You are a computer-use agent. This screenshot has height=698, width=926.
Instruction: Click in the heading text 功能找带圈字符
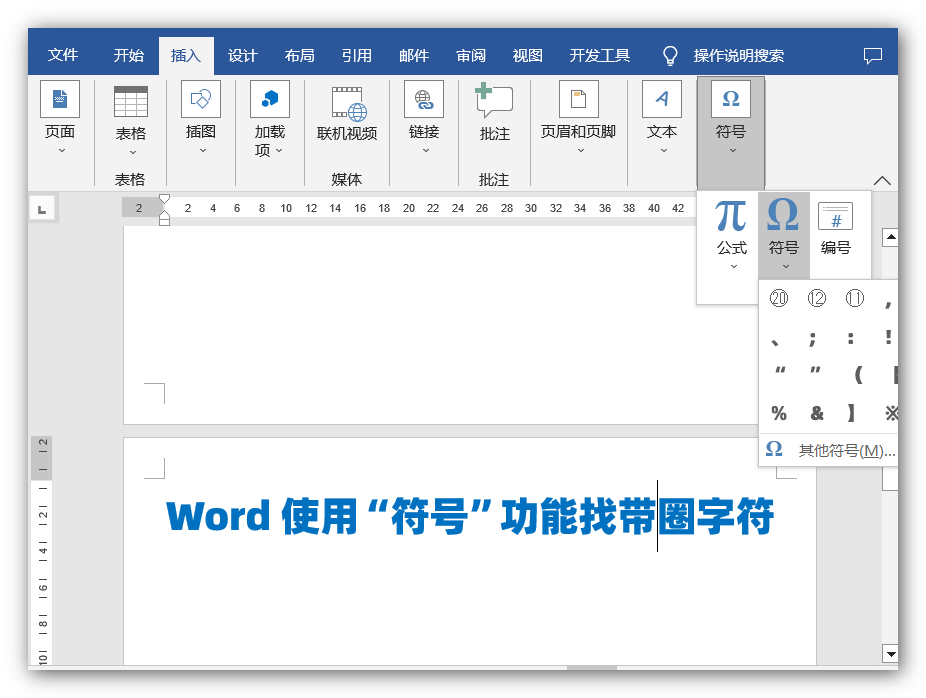click(637, 516)
